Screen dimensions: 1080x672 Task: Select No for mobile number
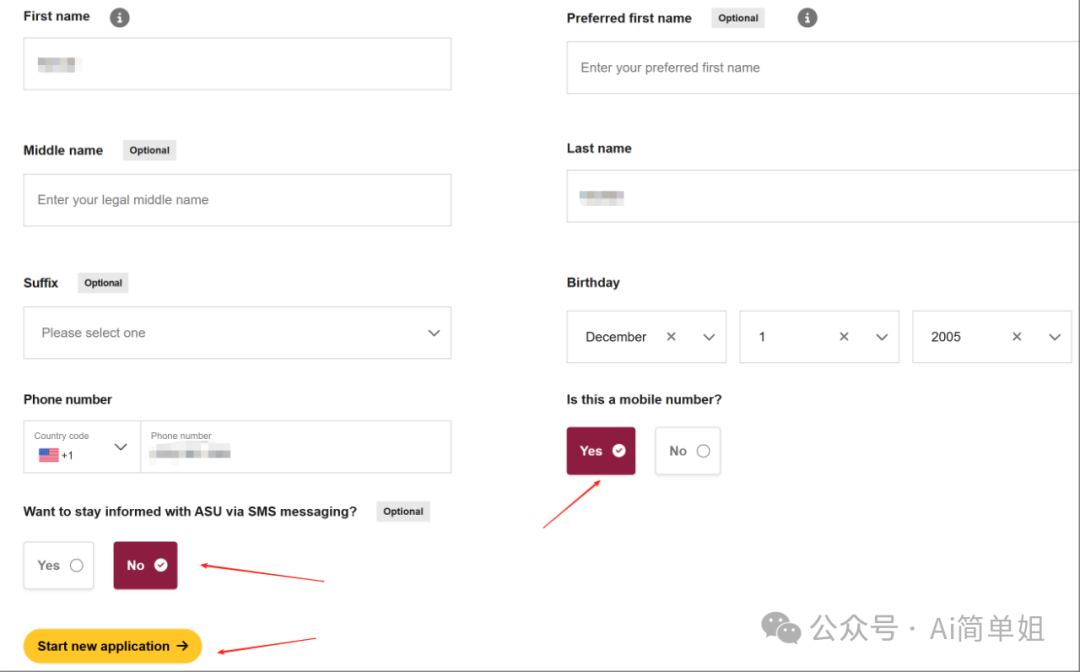pos(688,451)
